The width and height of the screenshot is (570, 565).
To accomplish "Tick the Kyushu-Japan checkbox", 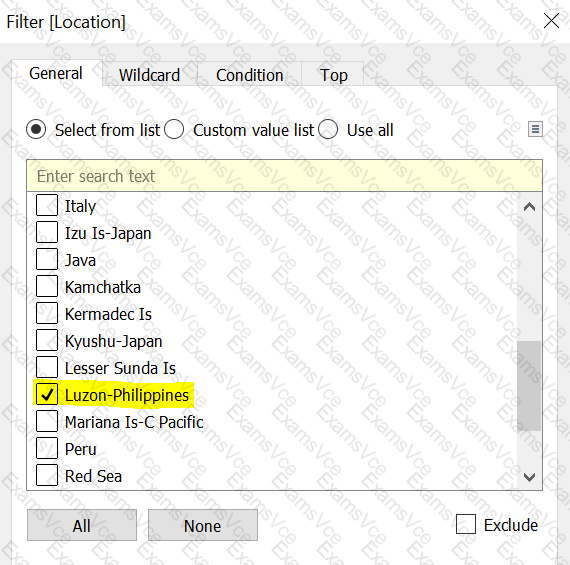I will [x=47, y=340].
